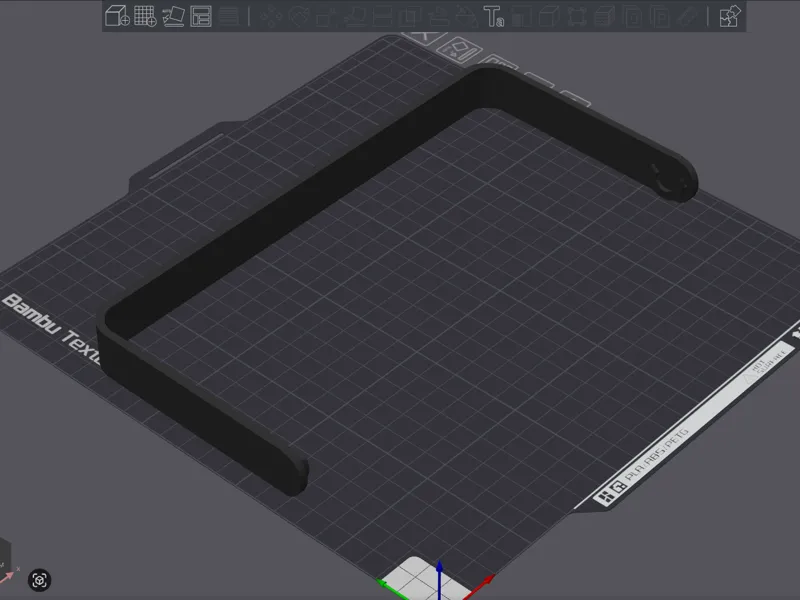The width and height of the screenshot is (800, 600).
Task: Click greyed-out icon right of Text tool
Action: coord(521,16)
